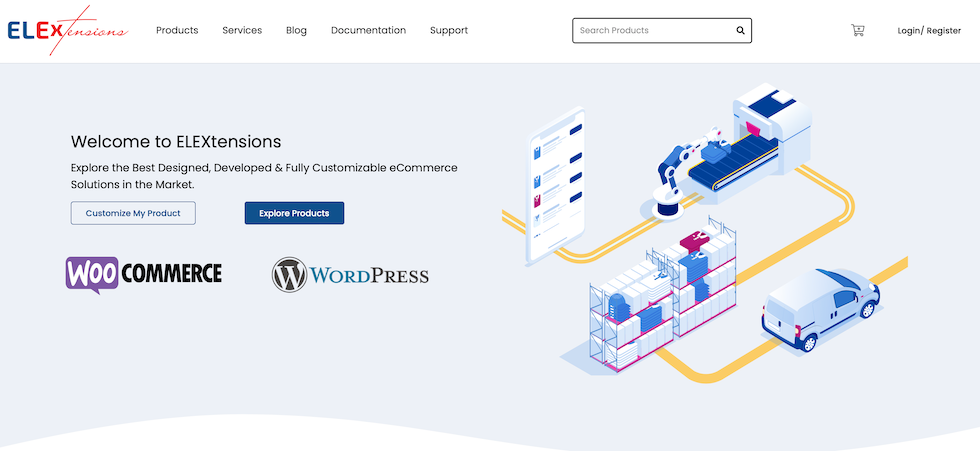Click the Login/ Register link
Image resolution: width=980 pixels, height=451 pixels.
pos(929,31)
